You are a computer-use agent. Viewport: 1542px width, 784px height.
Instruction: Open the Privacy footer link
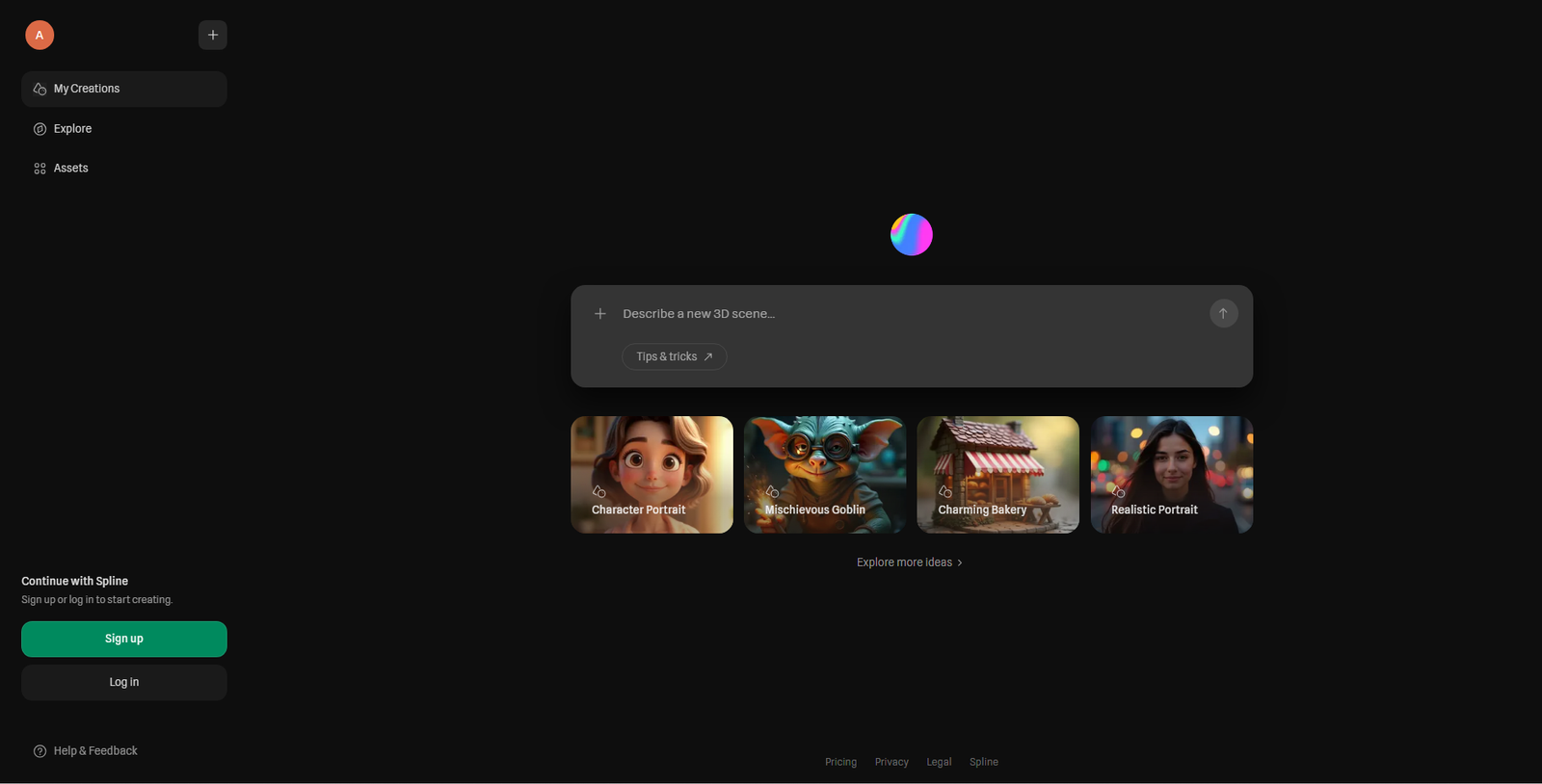[891, 762]
